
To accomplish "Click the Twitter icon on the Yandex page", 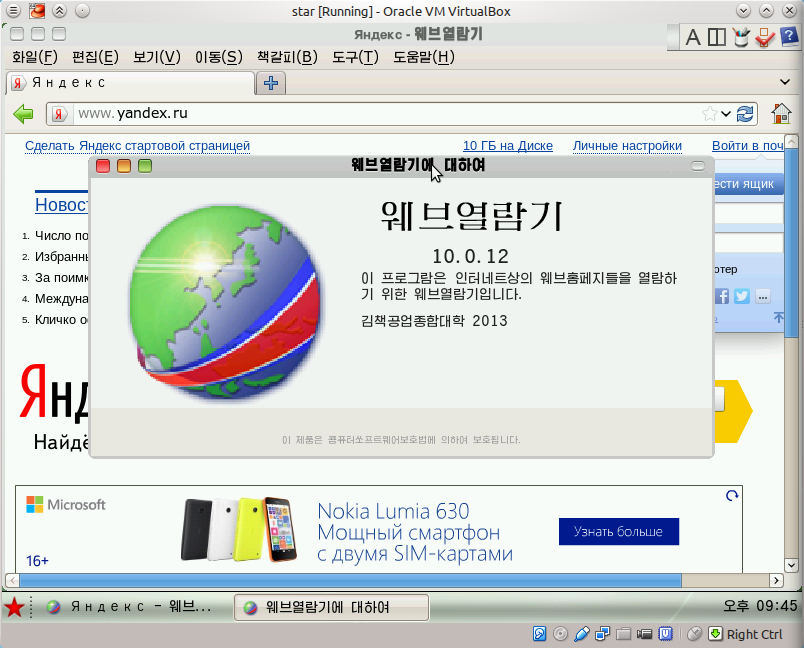I will 742,296.
